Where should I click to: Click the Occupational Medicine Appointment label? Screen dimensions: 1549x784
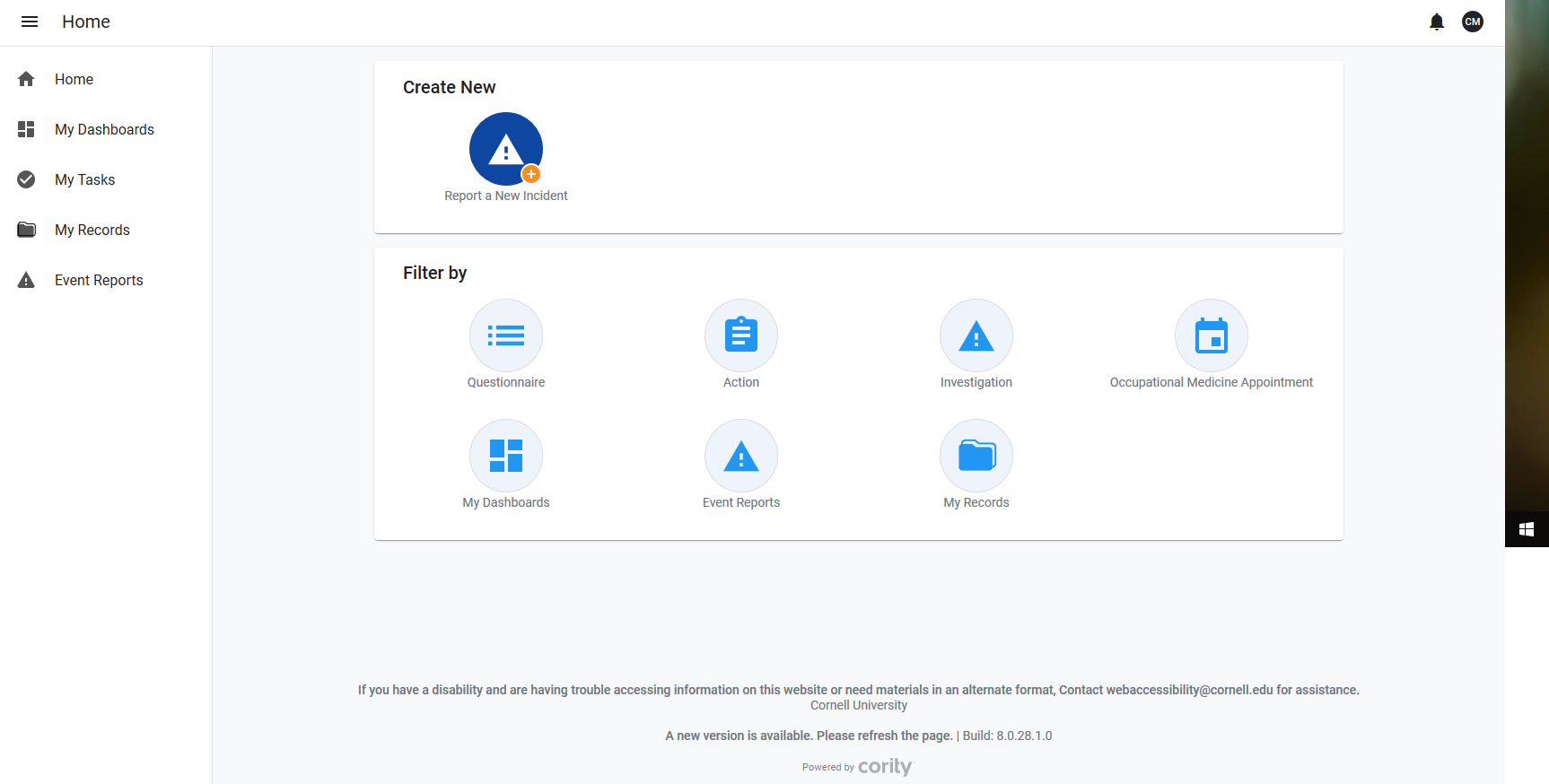coord(1211,382)
